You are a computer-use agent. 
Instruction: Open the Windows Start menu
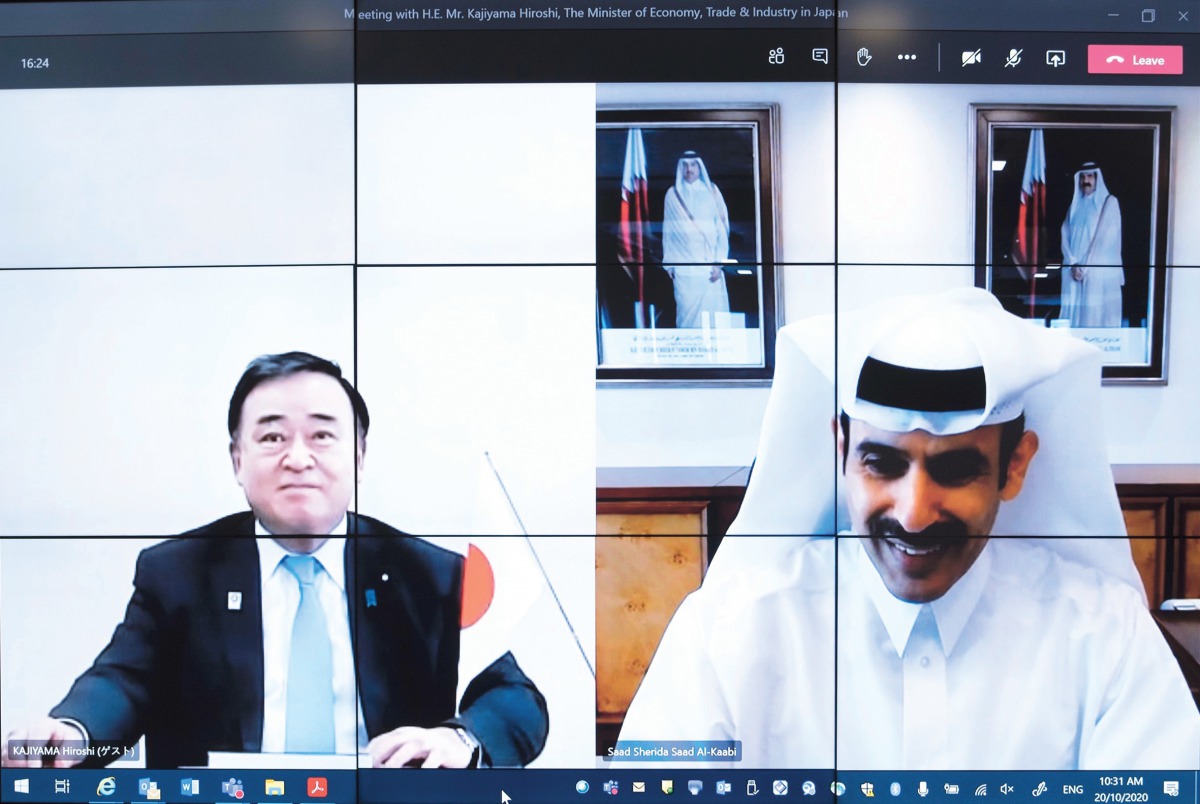tap(19, 787)
